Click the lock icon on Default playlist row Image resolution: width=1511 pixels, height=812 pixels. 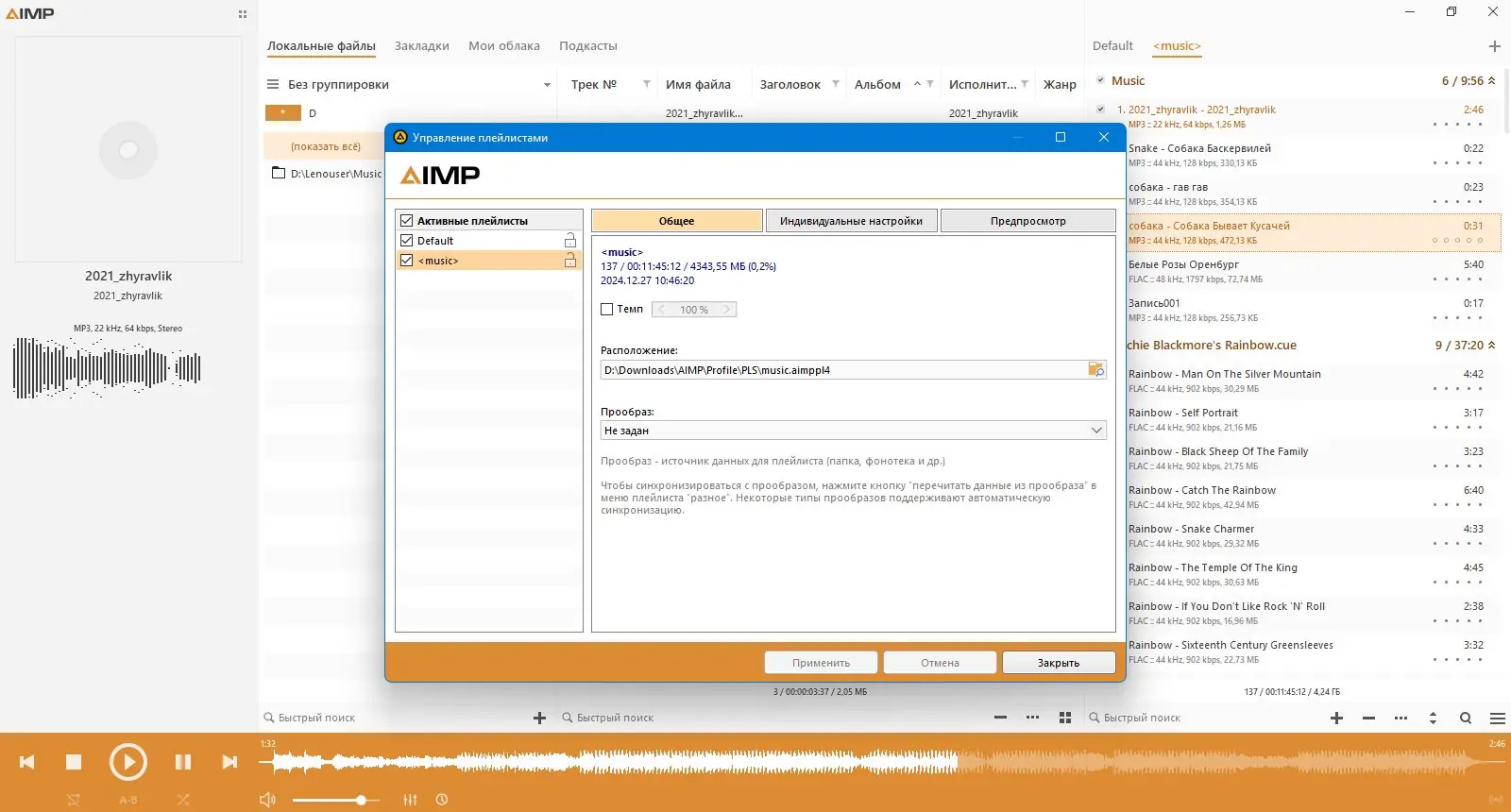pyautogui.click(x=570, y=241)
